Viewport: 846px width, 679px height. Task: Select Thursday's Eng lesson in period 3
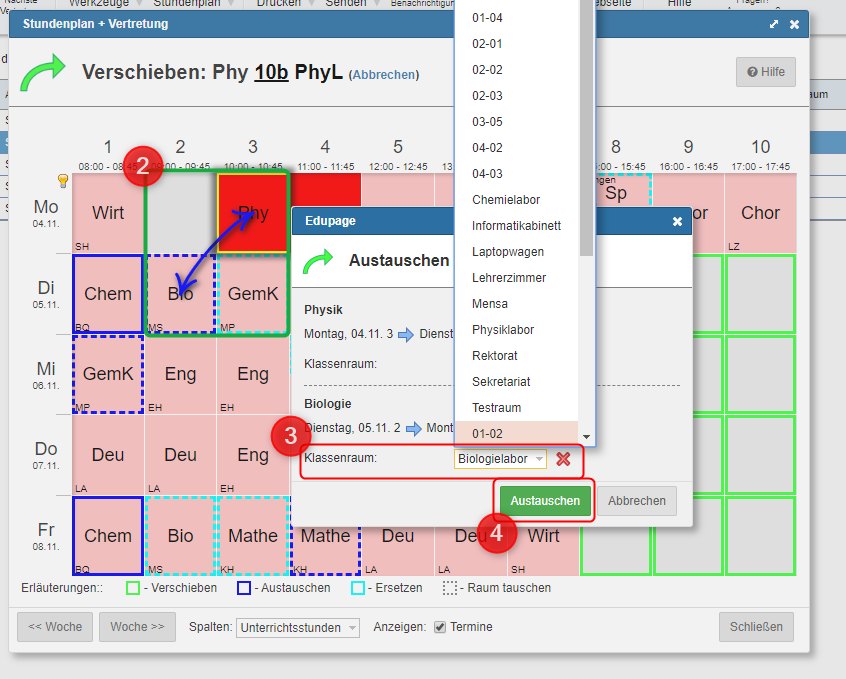[x=253, y=455]
